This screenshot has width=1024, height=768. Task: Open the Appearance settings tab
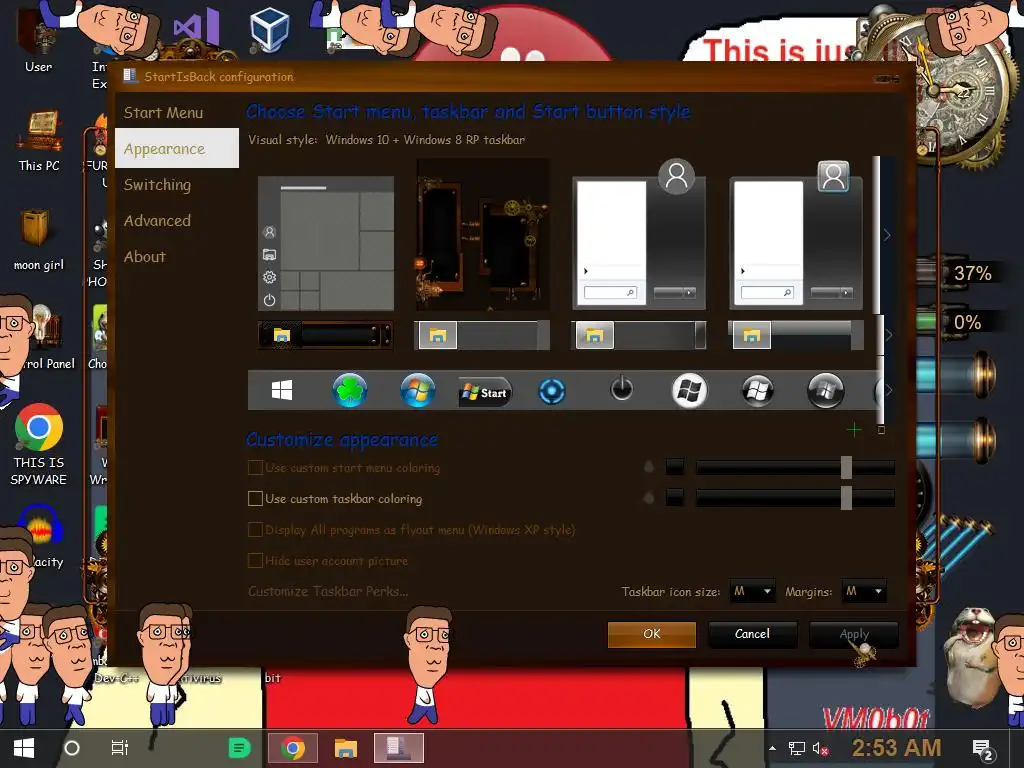tap(177, 148)
